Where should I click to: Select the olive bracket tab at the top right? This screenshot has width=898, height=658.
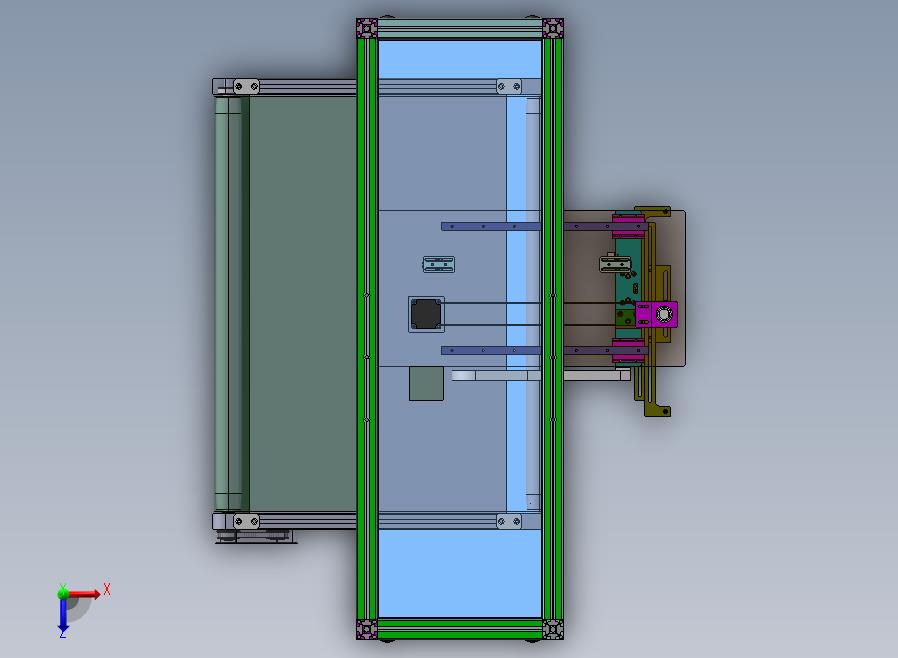click(x=653, y=211)
